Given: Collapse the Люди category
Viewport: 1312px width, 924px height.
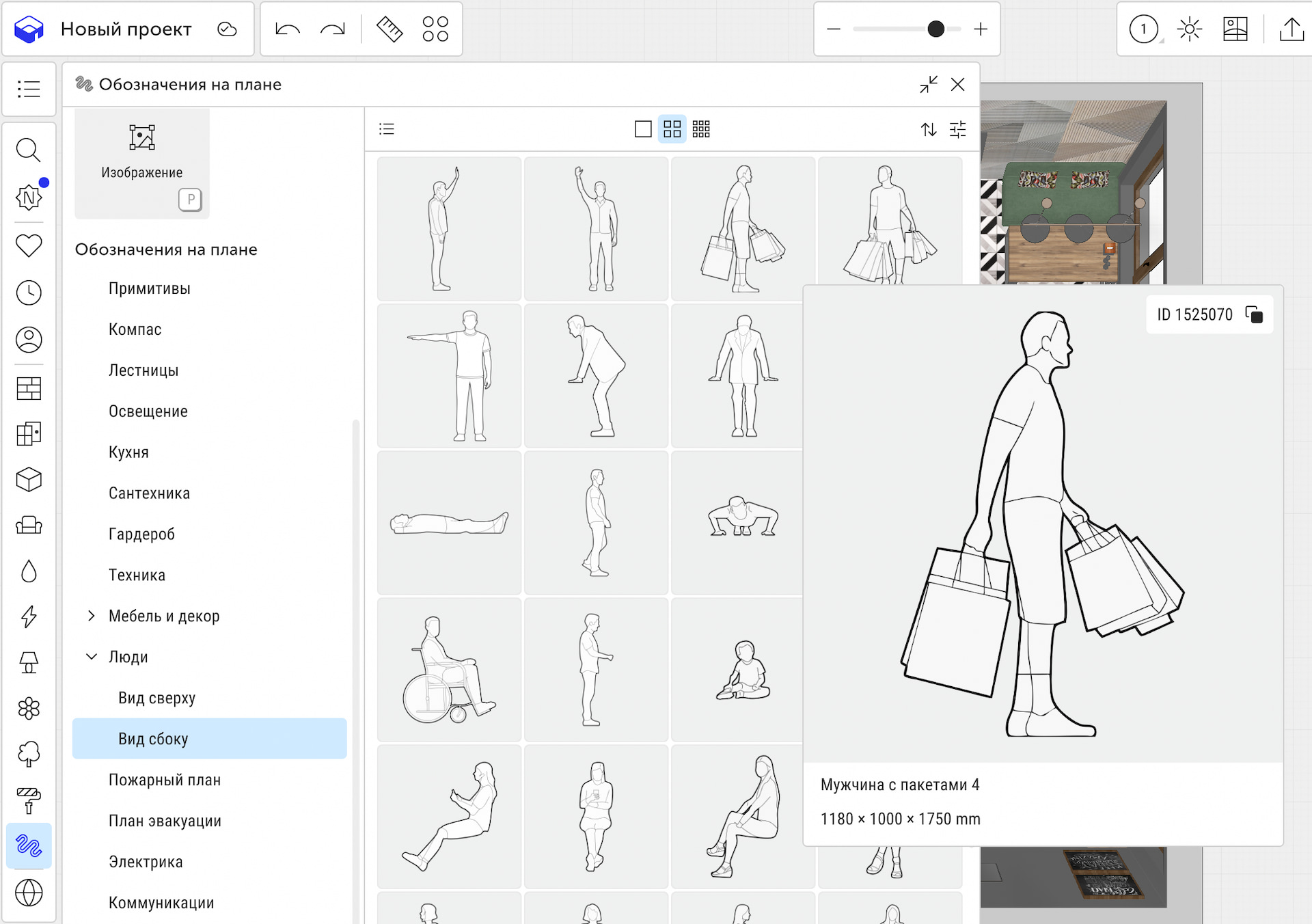Looking at the screenshot, I should 92,657.
